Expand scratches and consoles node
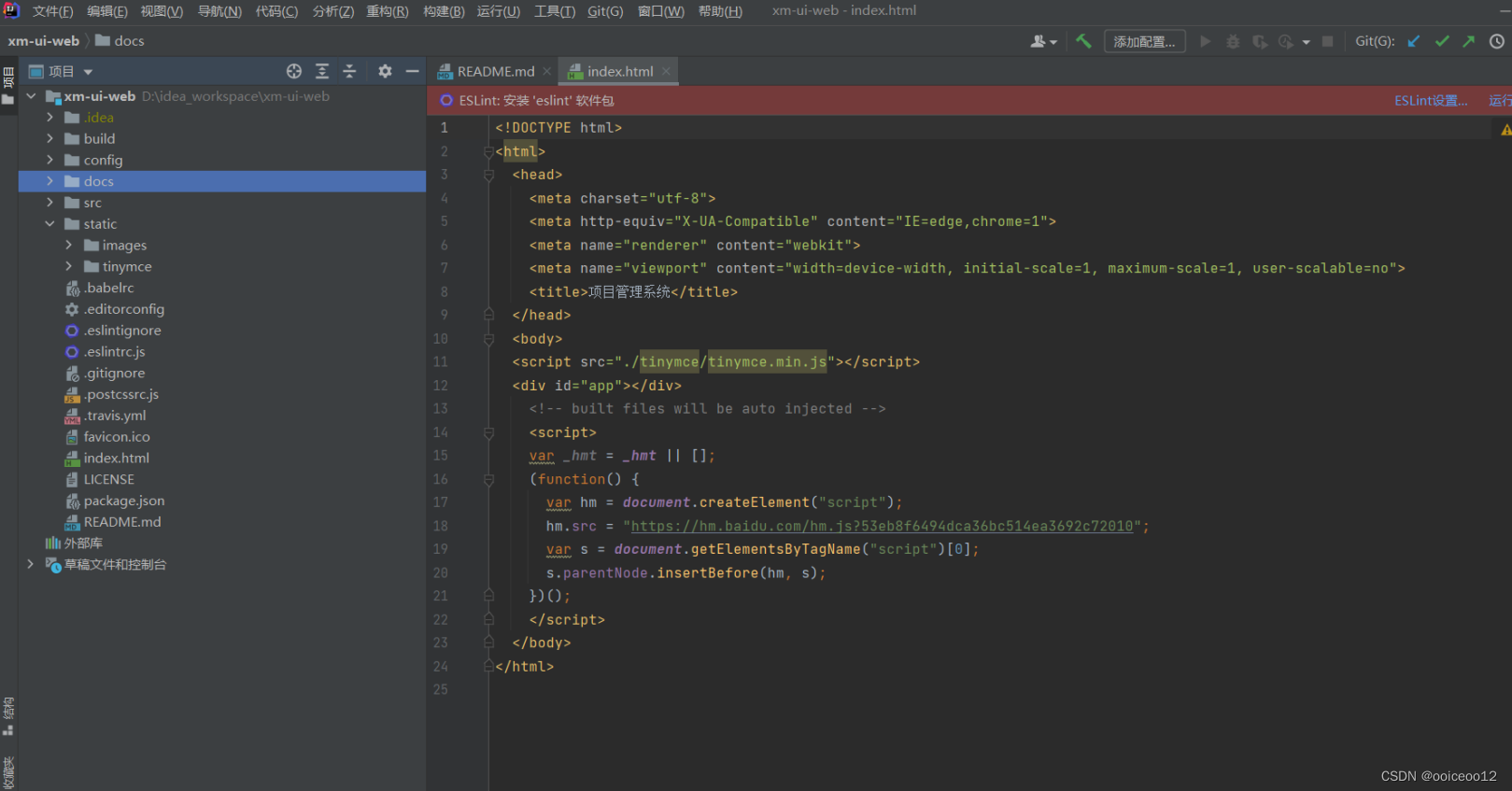1512x791 pixels. point(31,564)
